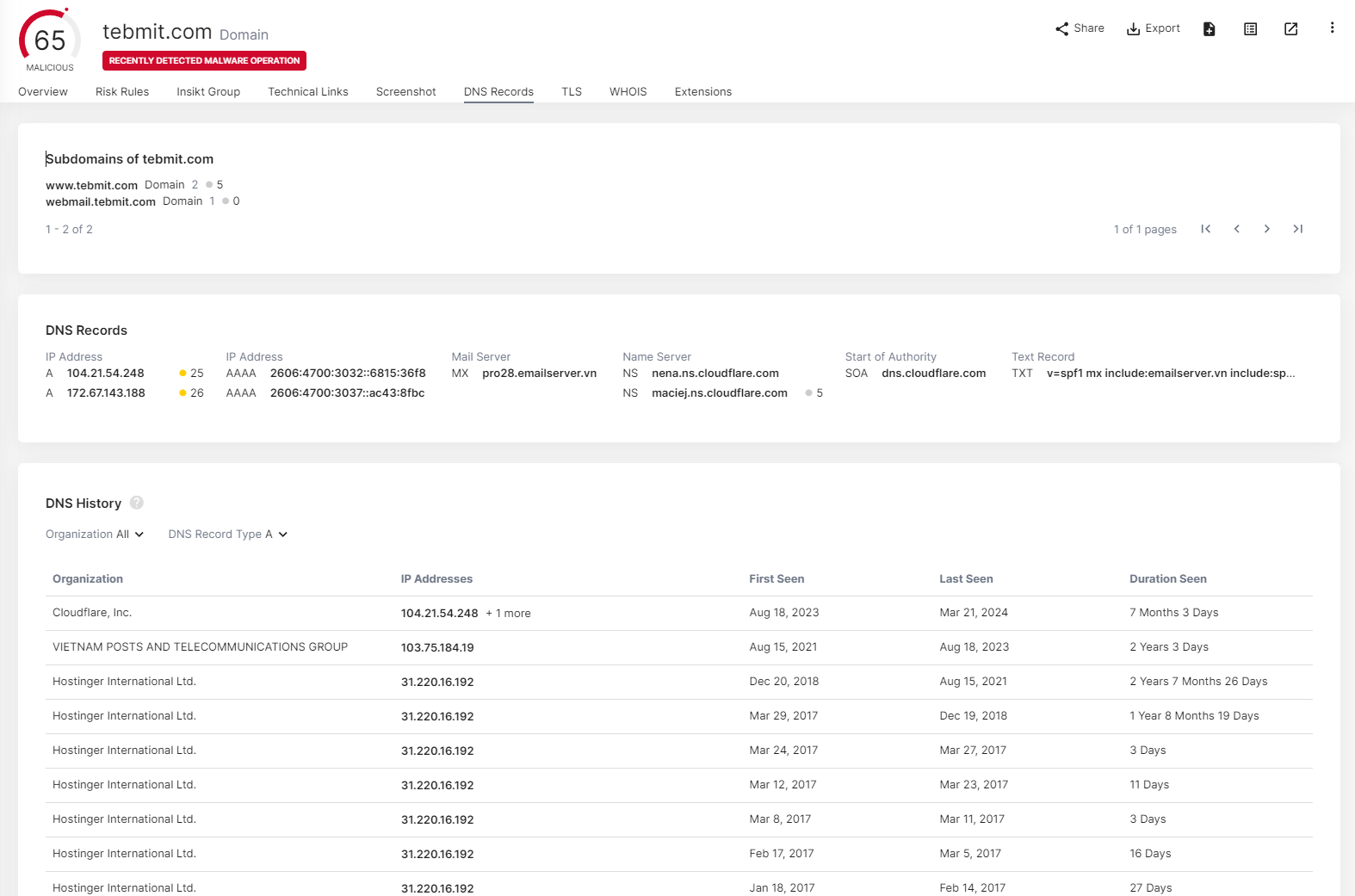1355x896 pixels.
Task: Go to next subdomains page
Action: tap(1267, 229)
